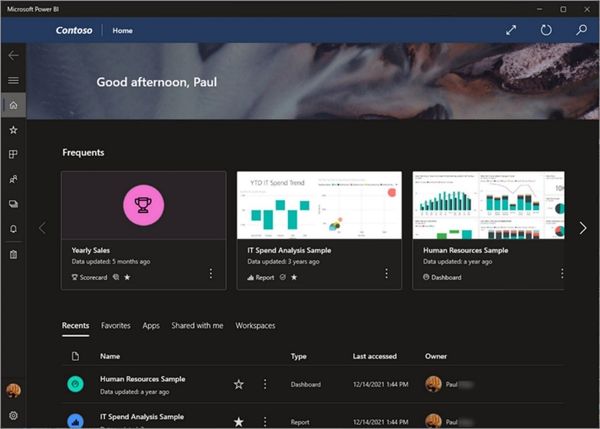Switch to the Apps tab

(x=151, y=326)
